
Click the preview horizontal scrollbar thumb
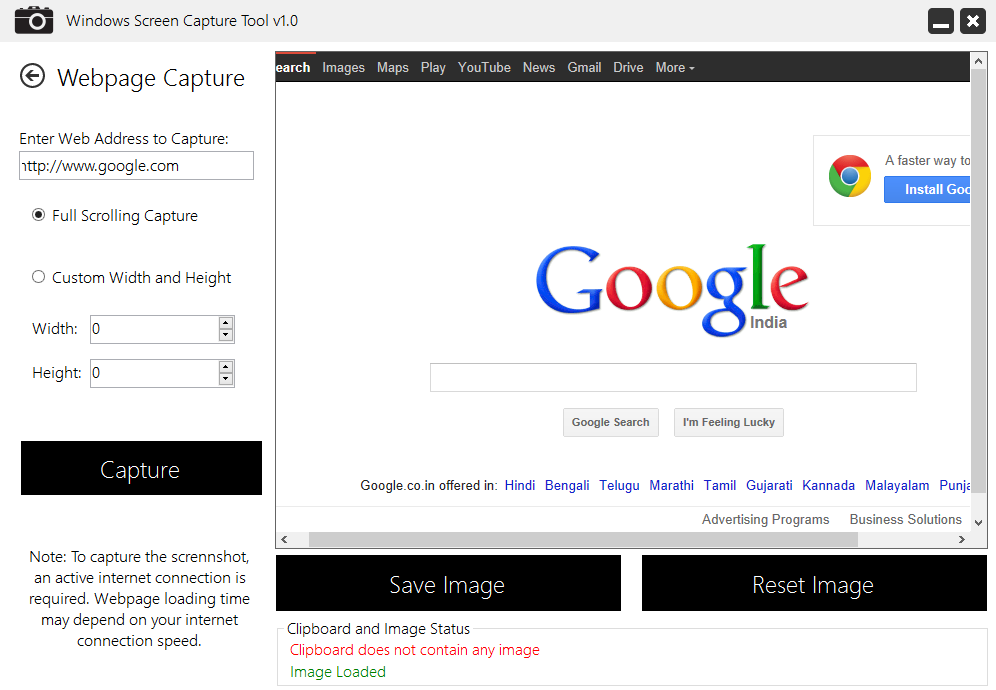(x=582, y=539)
